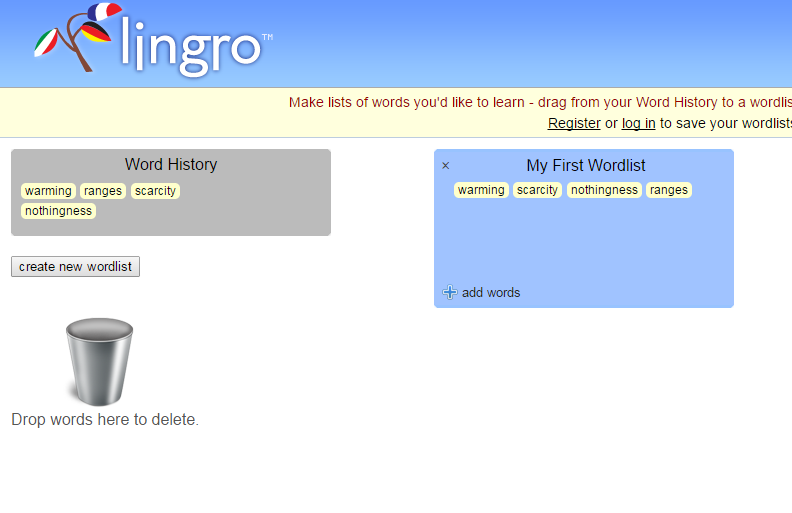792x513 pixels.
Task: Select 'scarcity' in Word History
Action: coord(155,191)
